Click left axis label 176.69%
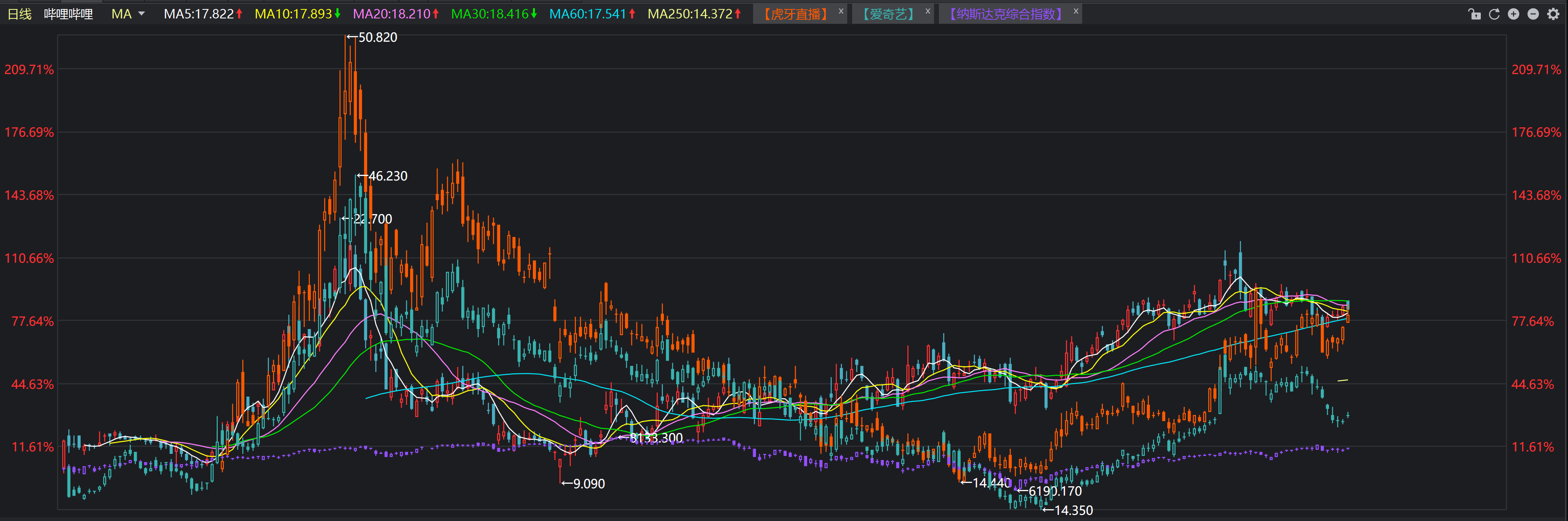 (29, 132)
